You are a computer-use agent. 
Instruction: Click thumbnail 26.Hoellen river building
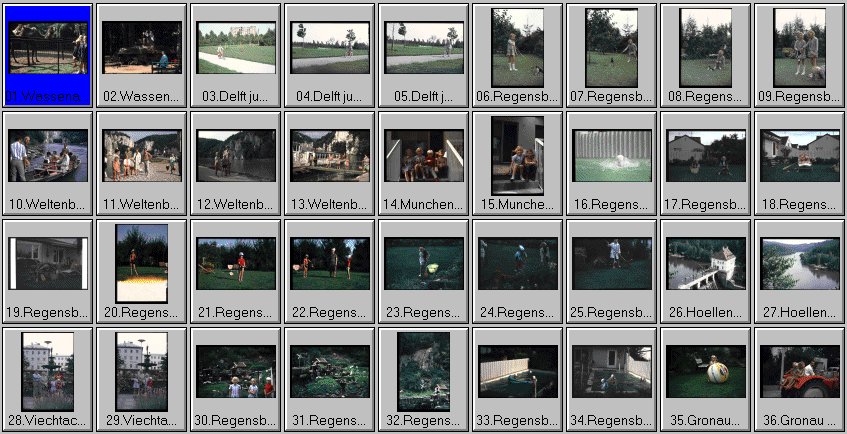706,264
